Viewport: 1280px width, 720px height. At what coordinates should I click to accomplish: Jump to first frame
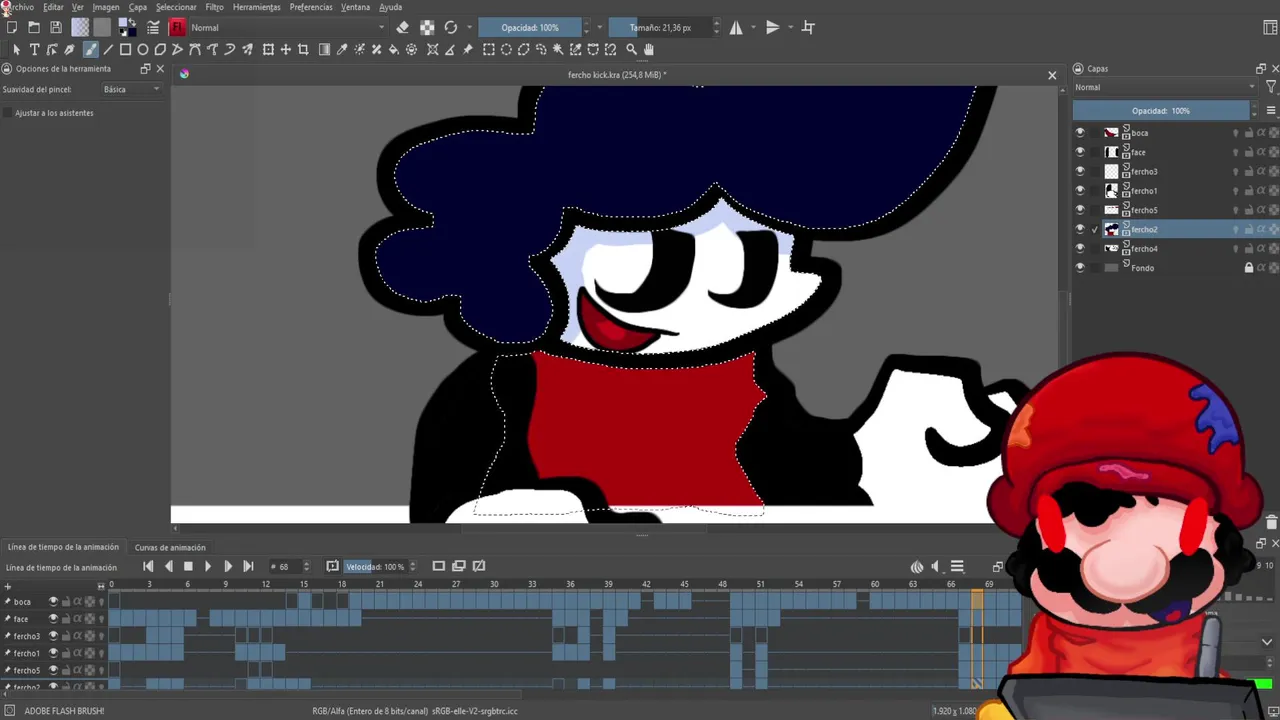point(148,567)
